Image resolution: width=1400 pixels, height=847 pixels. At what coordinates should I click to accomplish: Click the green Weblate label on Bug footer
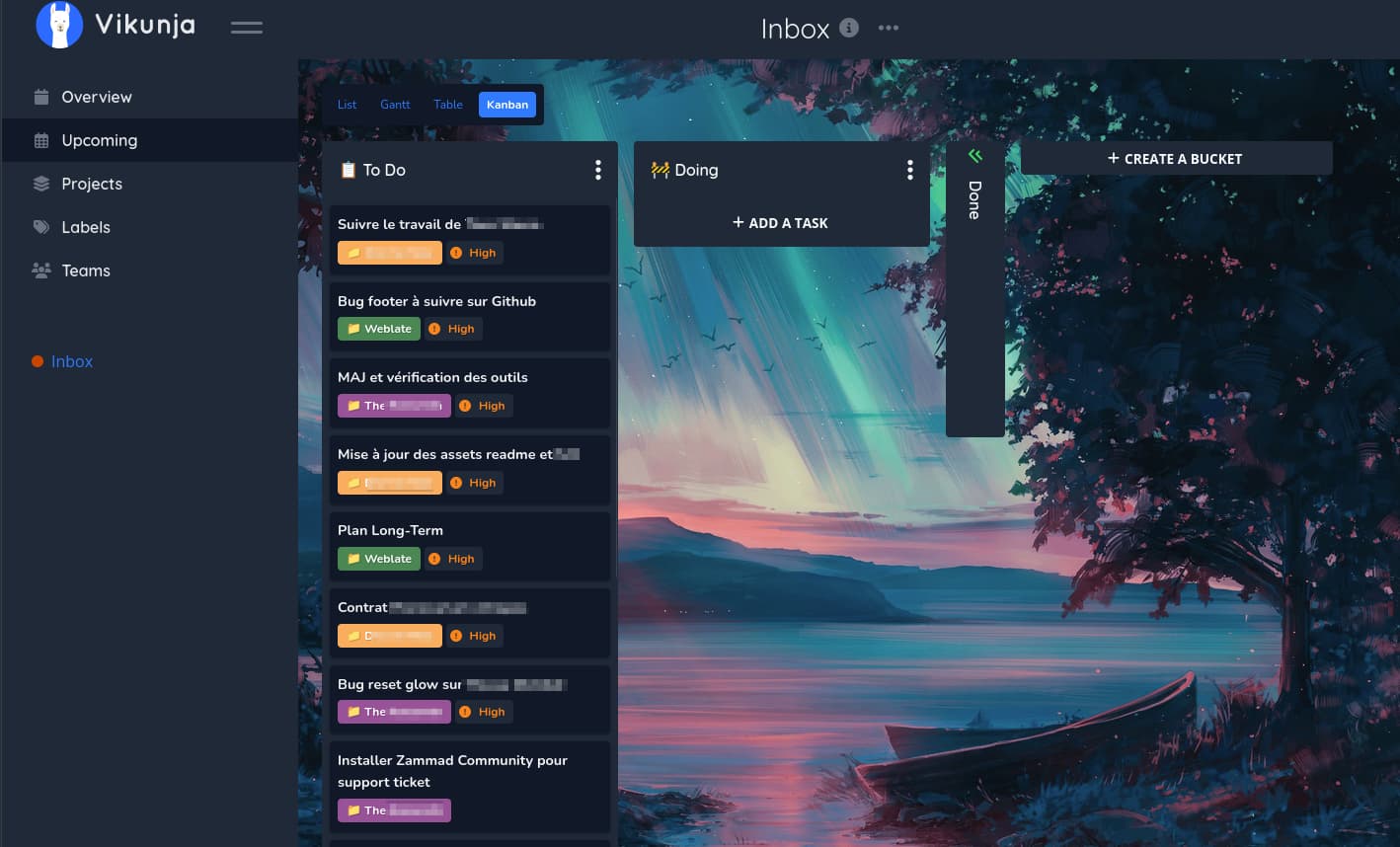(379, 329)
